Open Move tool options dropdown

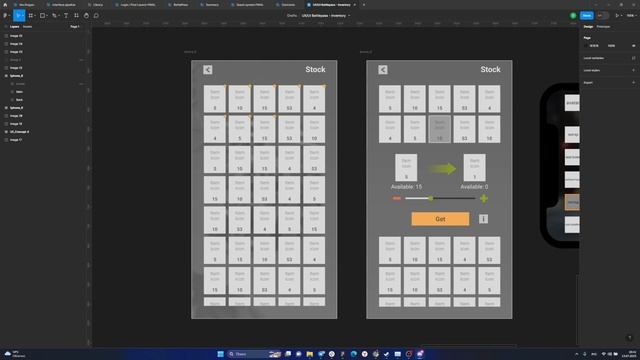click(x=23, y=16)
